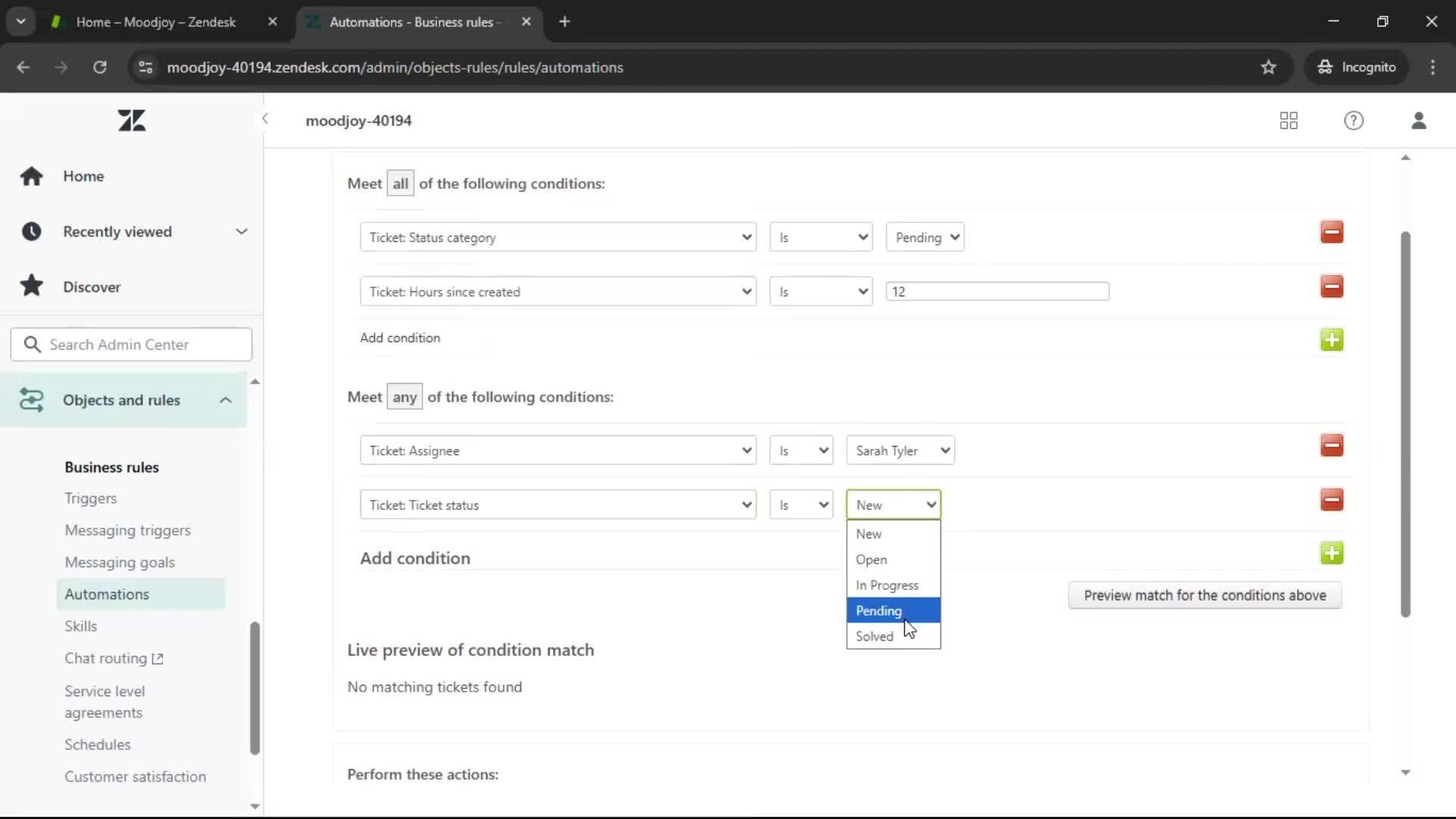Click the browser address bar URL
This screenshot has height=819, width=1456.
pyautogui.click(x=395, y=67)
